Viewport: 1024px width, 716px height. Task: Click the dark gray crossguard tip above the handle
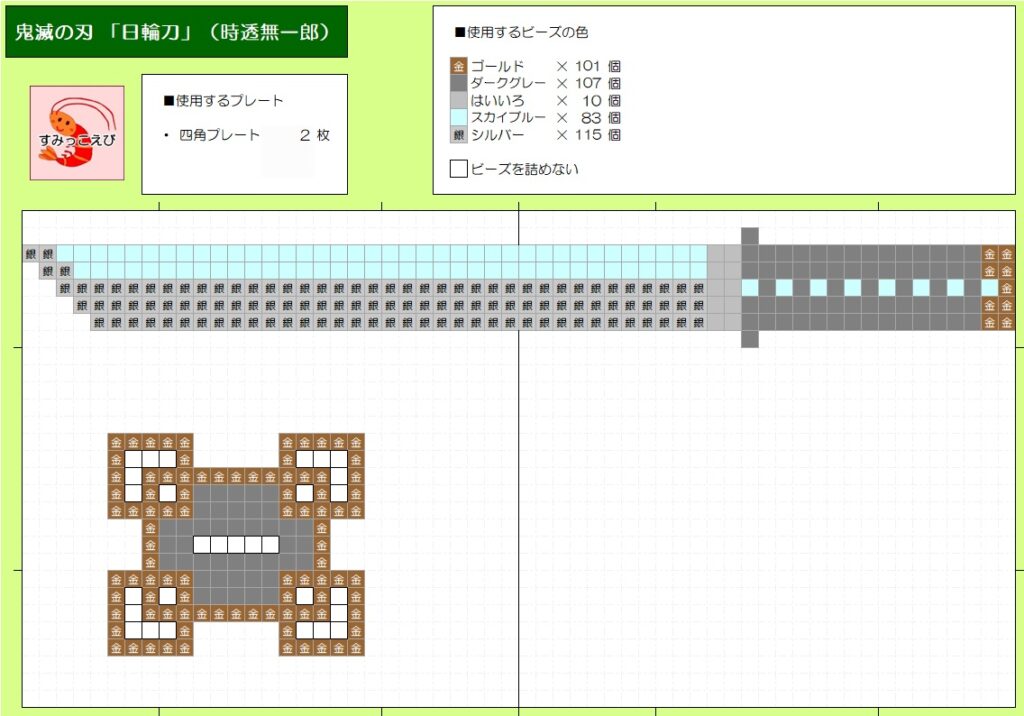pyautogui.click(x=750, y=236)
